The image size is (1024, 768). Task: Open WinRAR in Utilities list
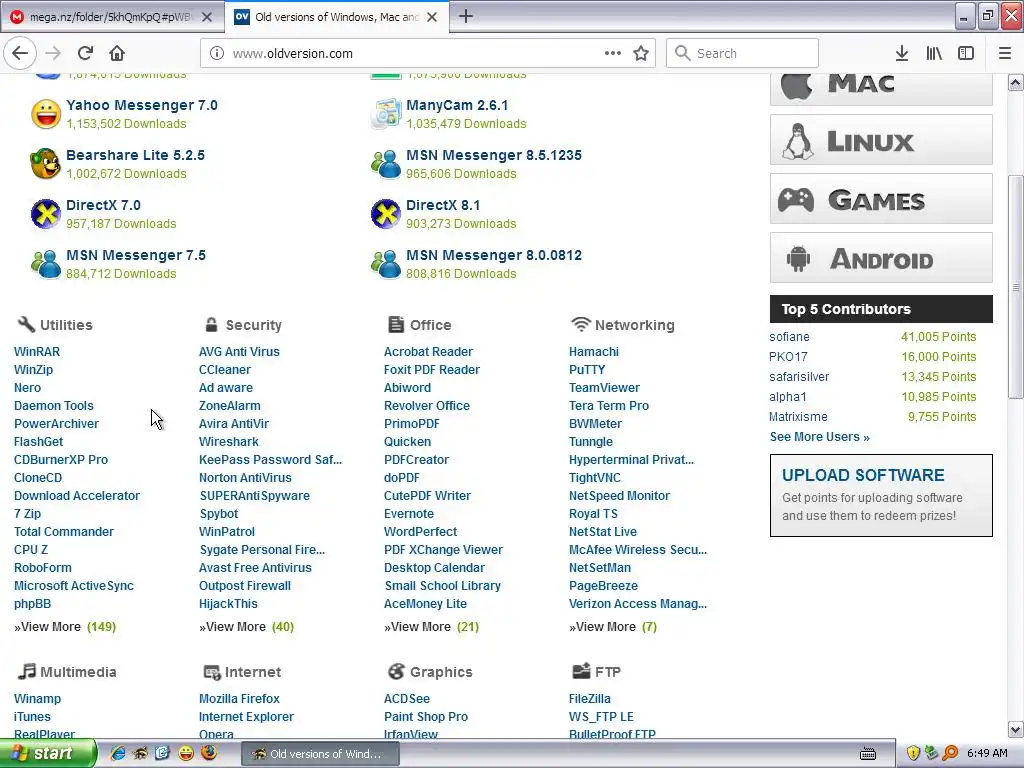click(37, 351)
